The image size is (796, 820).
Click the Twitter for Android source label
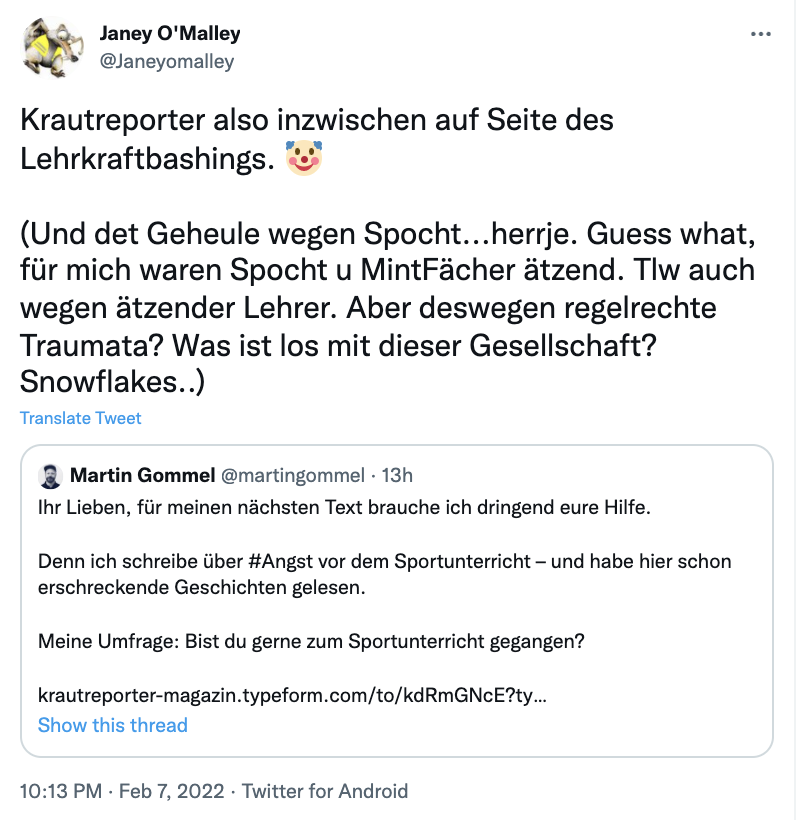coord(325,790)
